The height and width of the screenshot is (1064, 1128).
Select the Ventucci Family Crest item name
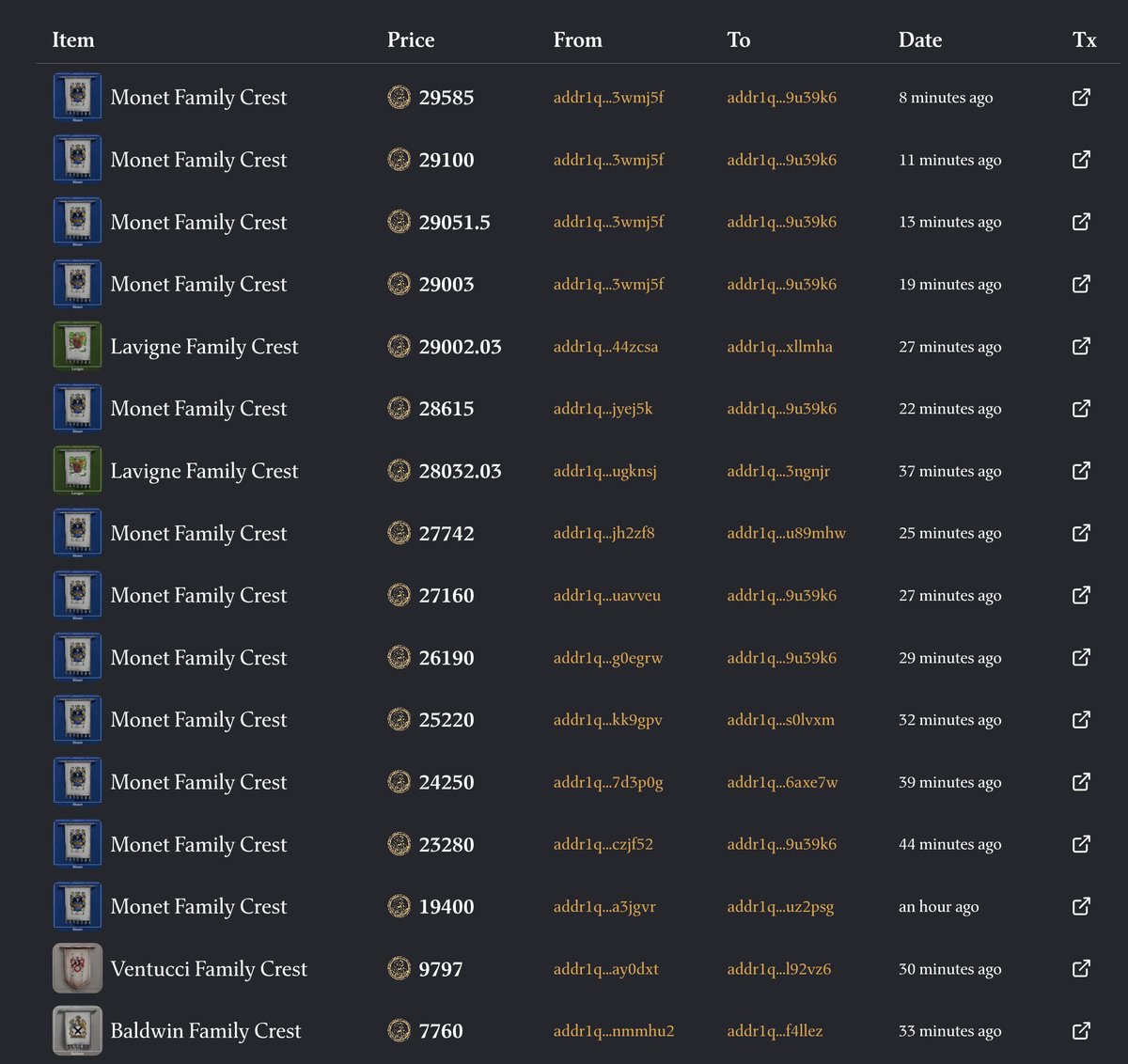click(209, 969)
